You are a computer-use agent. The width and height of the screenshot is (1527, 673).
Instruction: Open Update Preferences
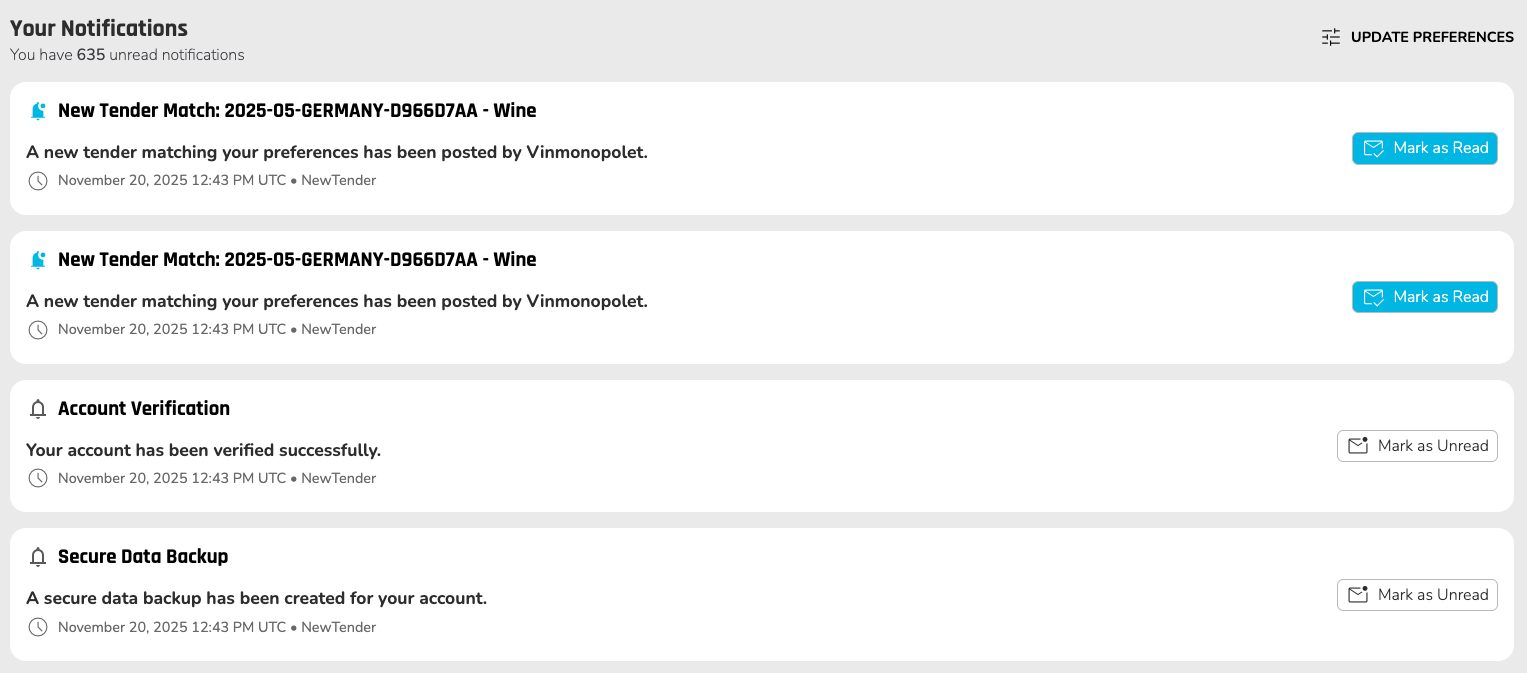[1431, 37]
